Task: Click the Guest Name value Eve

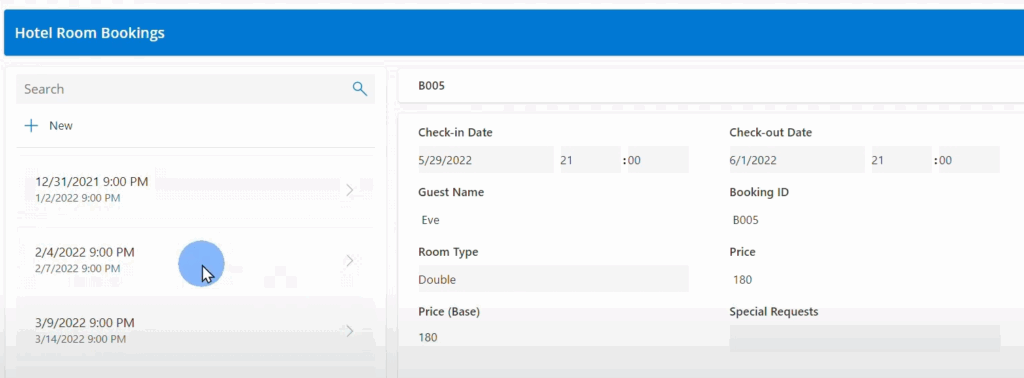Action: click(x=430, y=220)
